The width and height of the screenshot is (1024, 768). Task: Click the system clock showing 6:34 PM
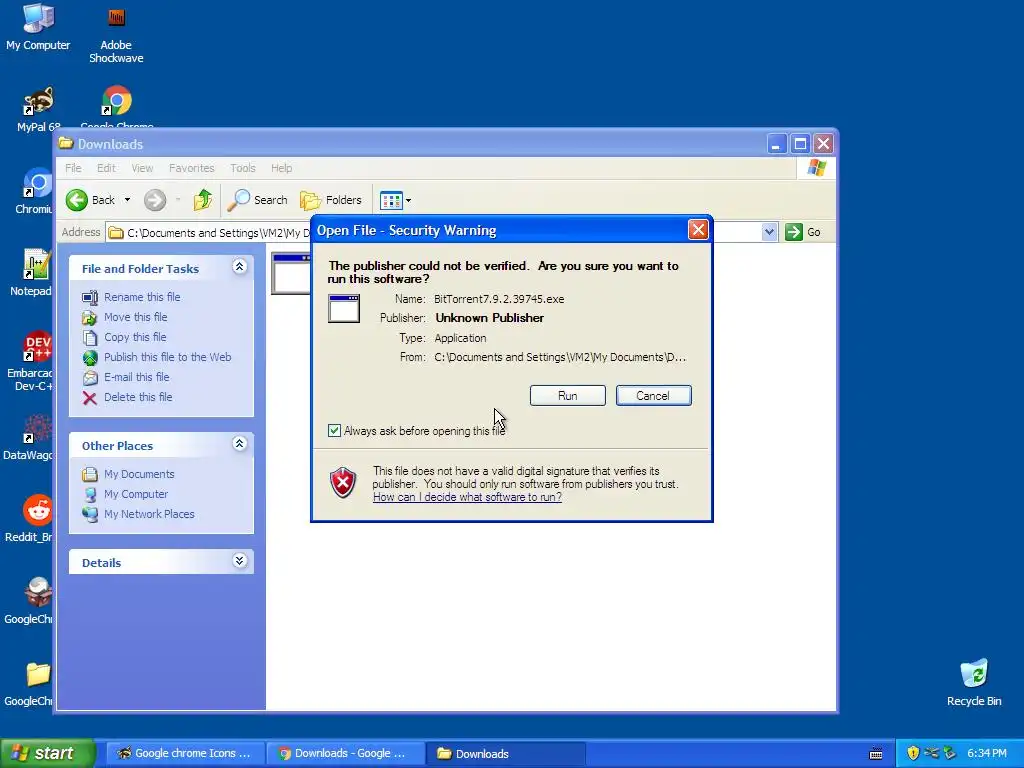(x=987, y=753)
